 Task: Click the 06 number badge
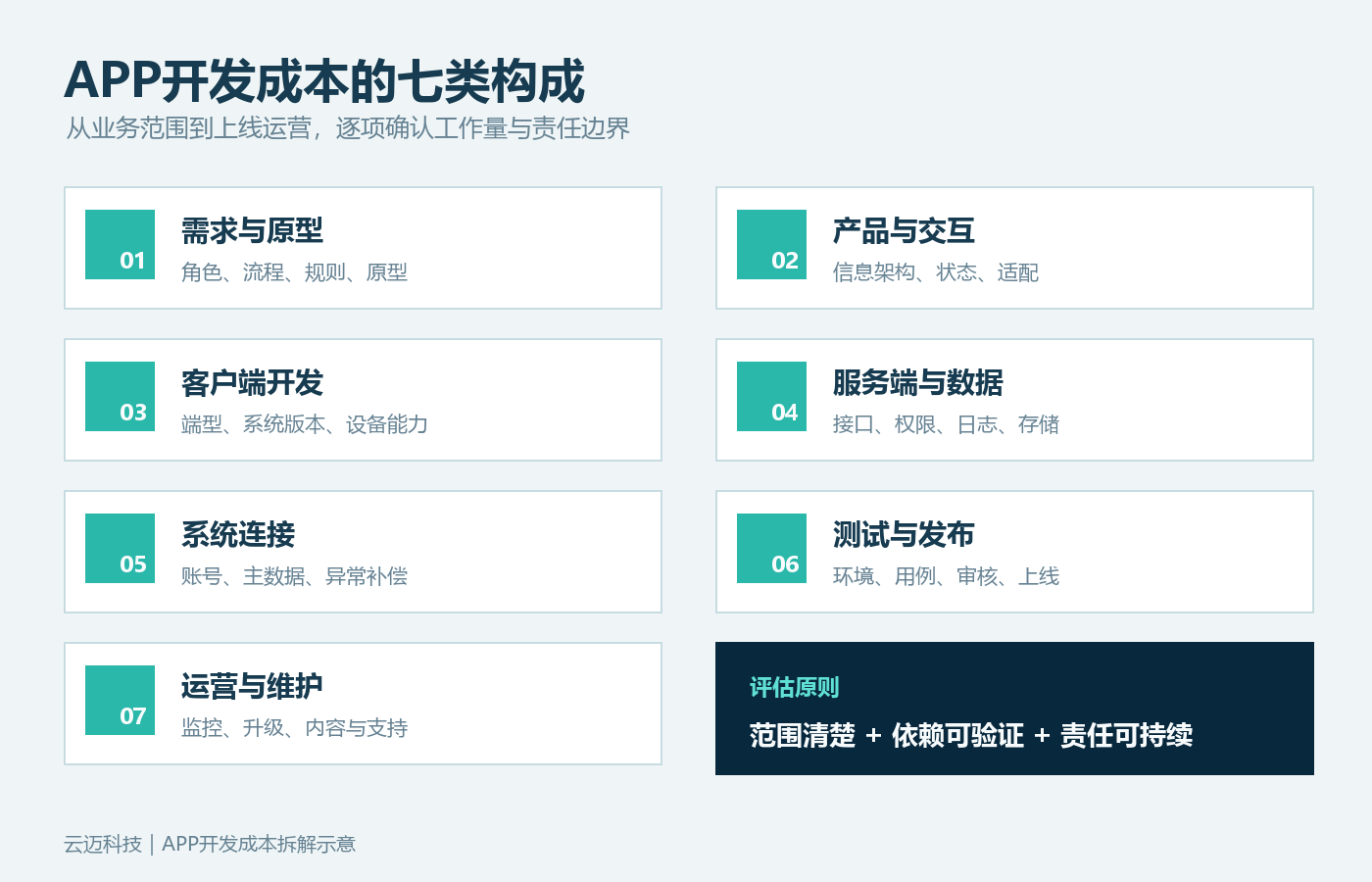point(771,548)
